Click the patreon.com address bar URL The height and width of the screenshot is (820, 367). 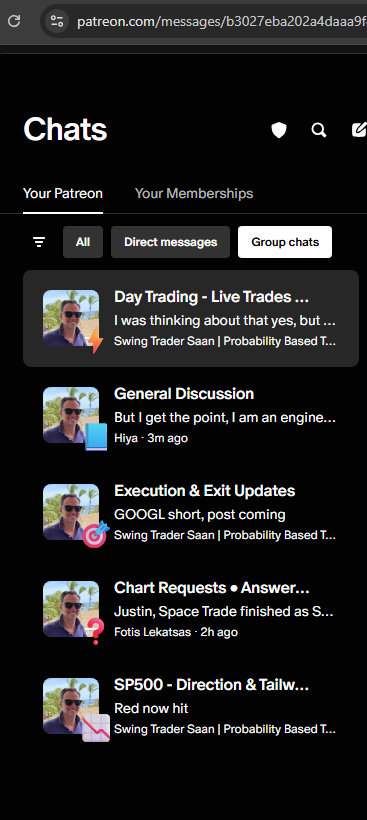pos(221,21)
